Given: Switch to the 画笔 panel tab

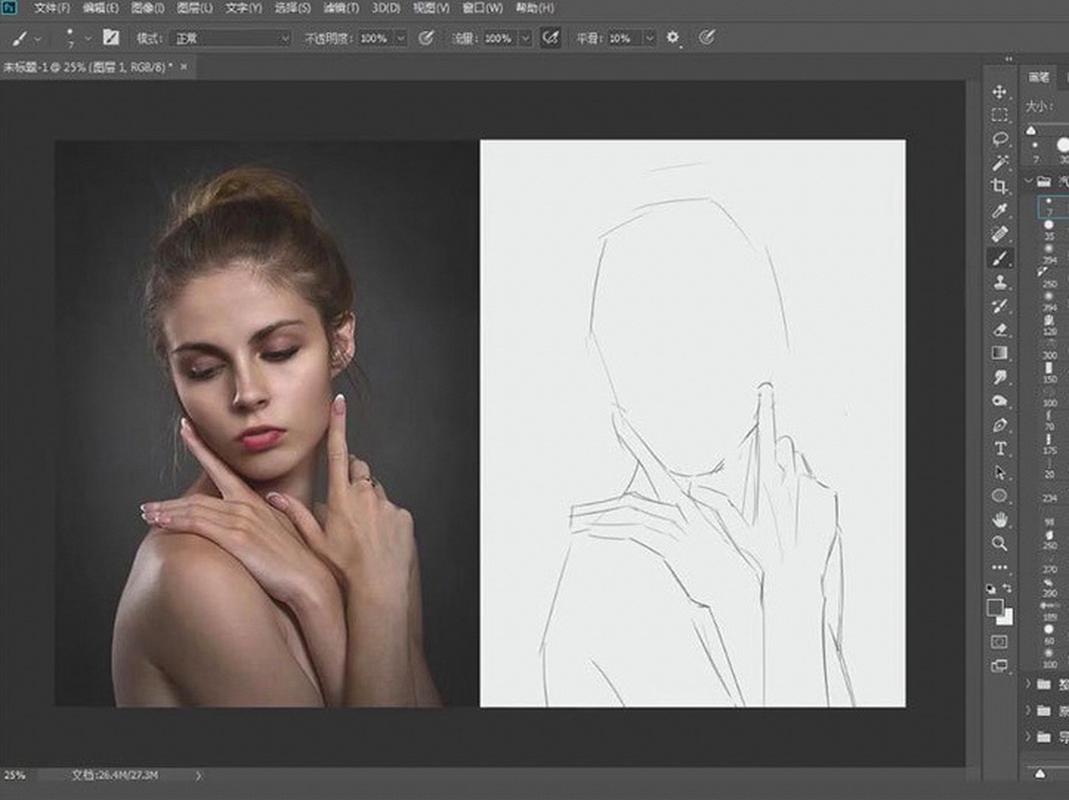Looking at the screenshot, I should pyautogui.click(x=1040, y=77).
